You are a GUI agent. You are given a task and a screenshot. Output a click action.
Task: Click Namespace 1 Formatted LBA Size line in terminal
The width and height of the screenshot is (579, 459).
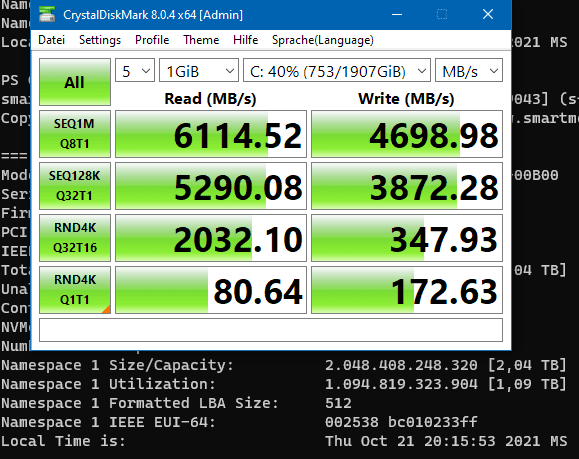(176, 403)
